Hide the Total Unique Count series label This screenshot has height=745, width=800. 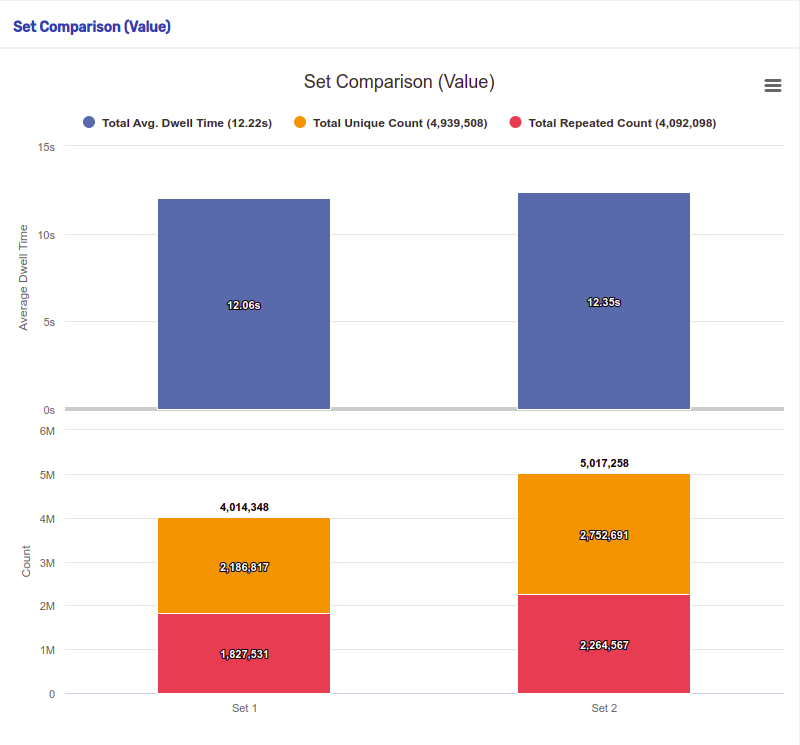(400, 123)
